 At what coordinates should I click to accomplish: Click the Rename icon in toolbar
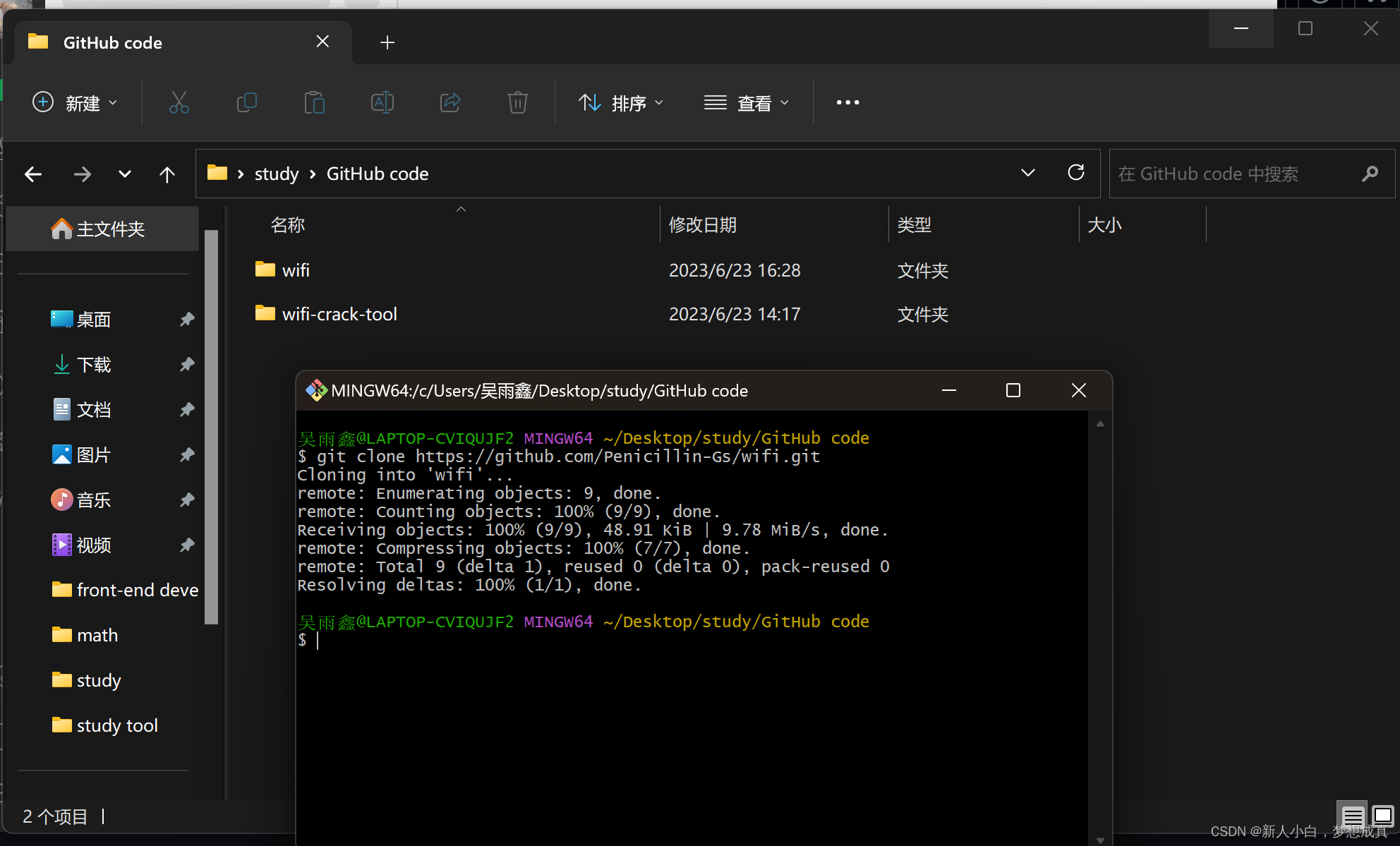pos(382,103)
